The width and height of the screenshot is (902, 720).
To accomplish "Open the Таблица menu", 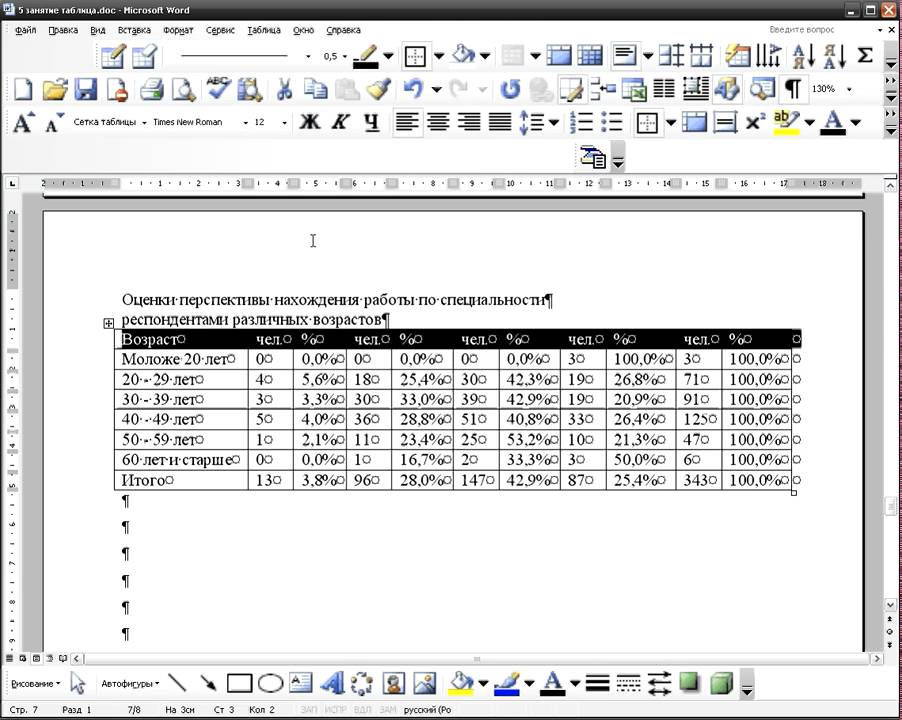I will click(263, 30).
